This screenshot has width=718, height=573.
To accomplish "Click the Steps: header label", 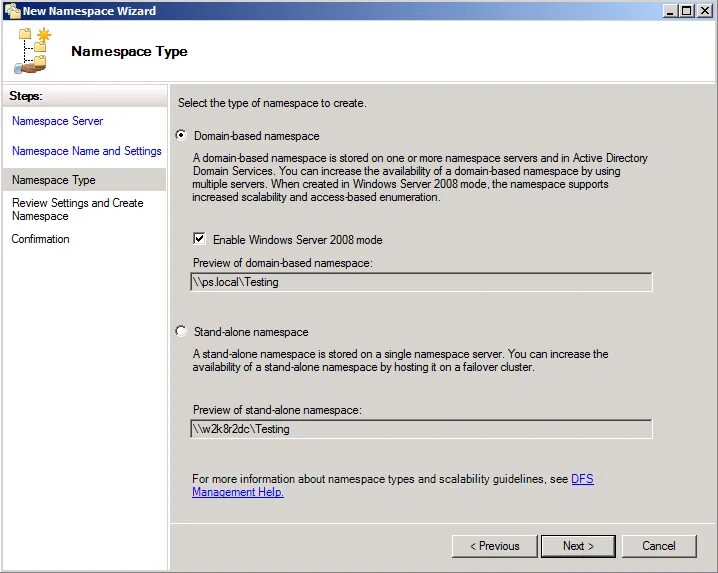I will tap(26, 96).
